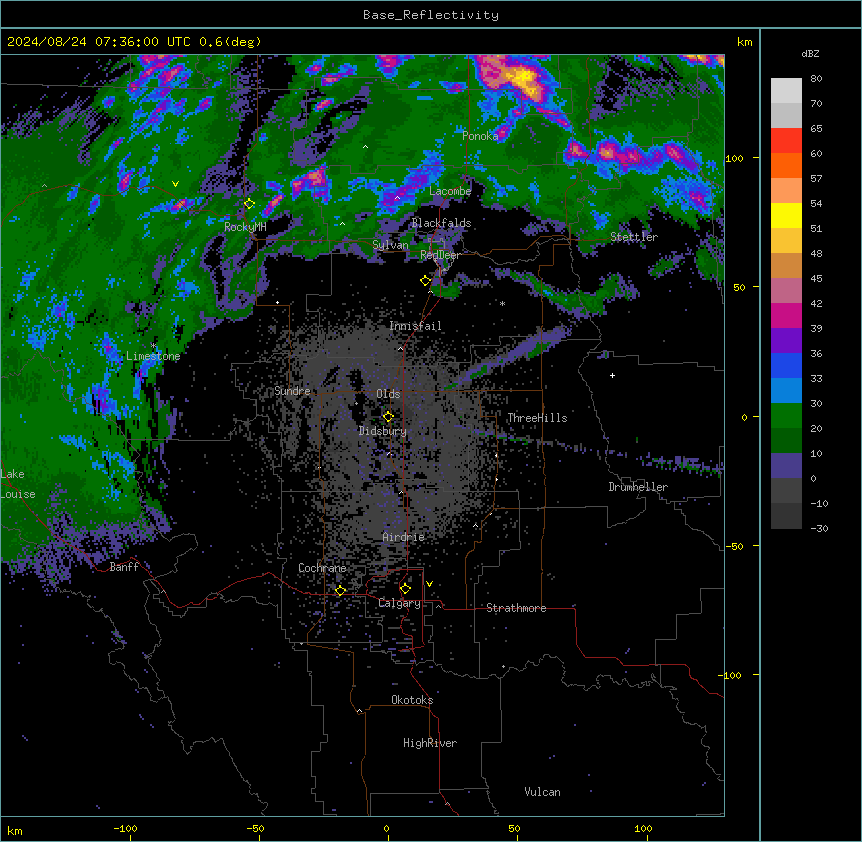This screenshot has height=842, width=862.
Task: Click the Calgary city label
Action: point(399,603)
